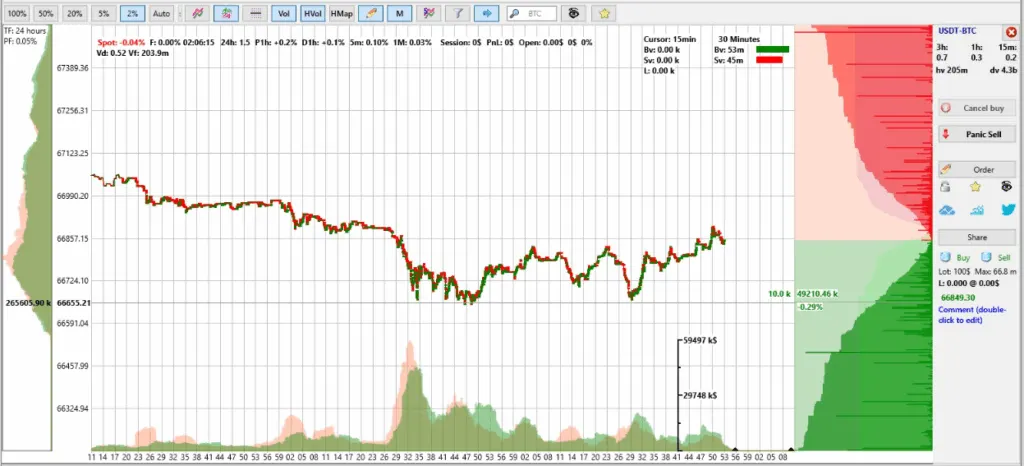Click the checkered flags markers icon
This screenshot has height=466, width=1024.
429,13
